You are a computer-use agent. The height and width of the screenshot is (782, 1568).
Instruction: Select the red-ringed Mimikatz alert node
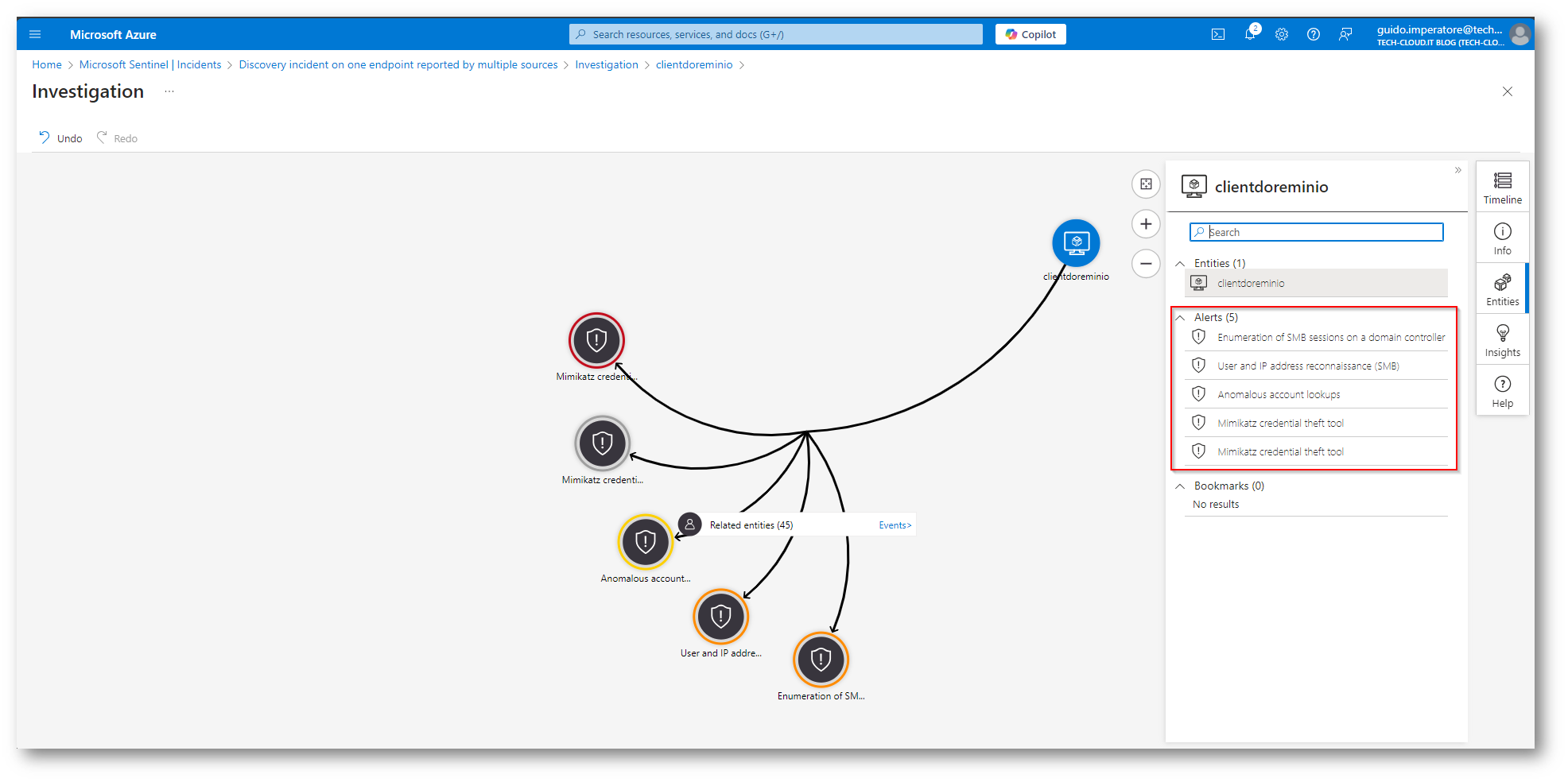pos(596,340)
